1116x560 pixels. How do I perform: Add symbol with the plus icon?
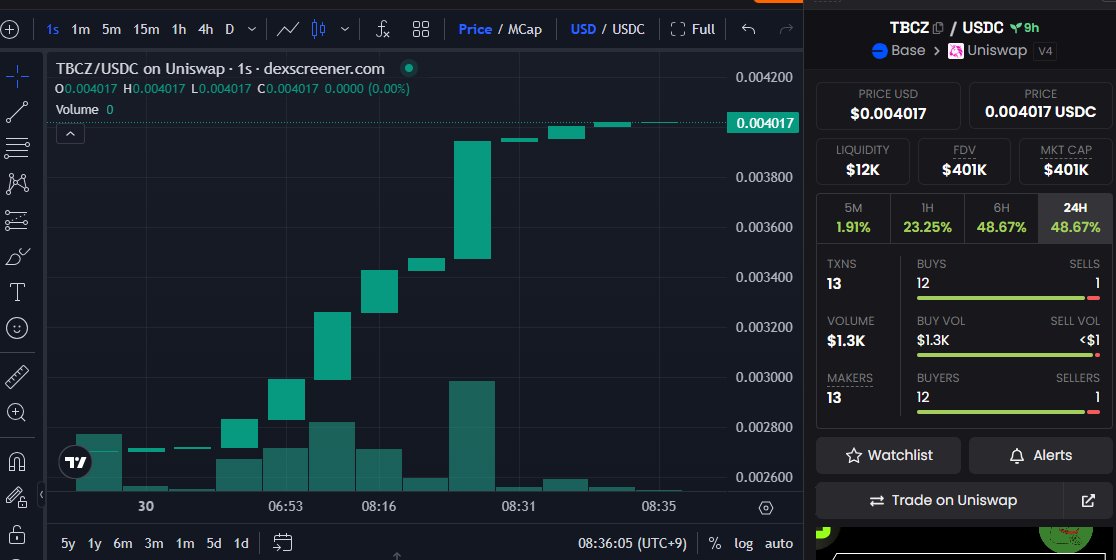click(9, 29)
